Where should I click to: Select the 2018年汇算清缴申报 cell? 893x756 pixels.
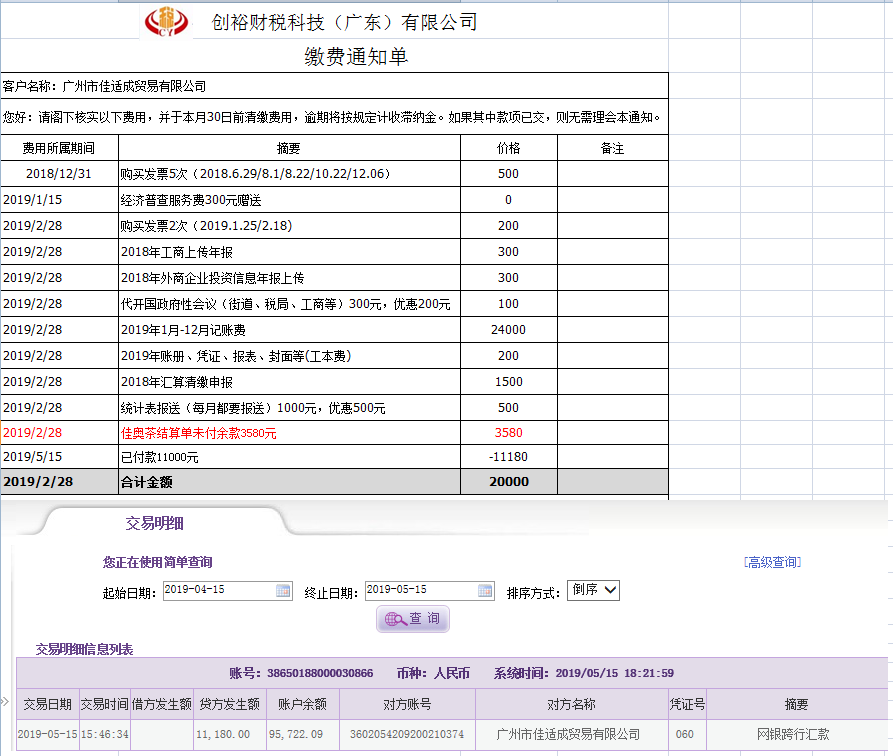tap(289, 382)
